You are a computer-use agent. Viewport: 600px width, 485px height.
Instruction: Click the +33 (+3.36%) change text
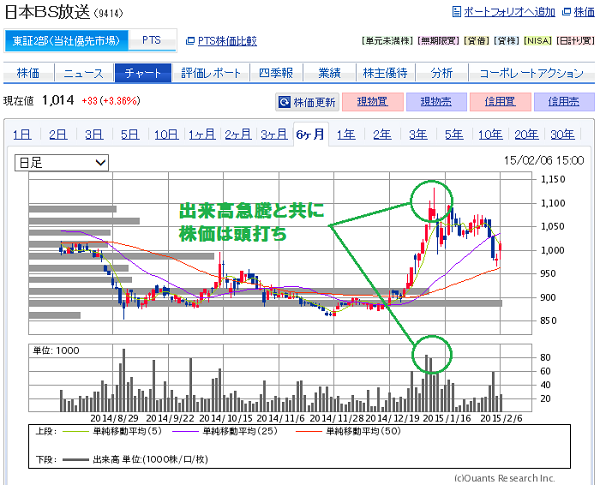pyautogui.click(x=111, y=101)
